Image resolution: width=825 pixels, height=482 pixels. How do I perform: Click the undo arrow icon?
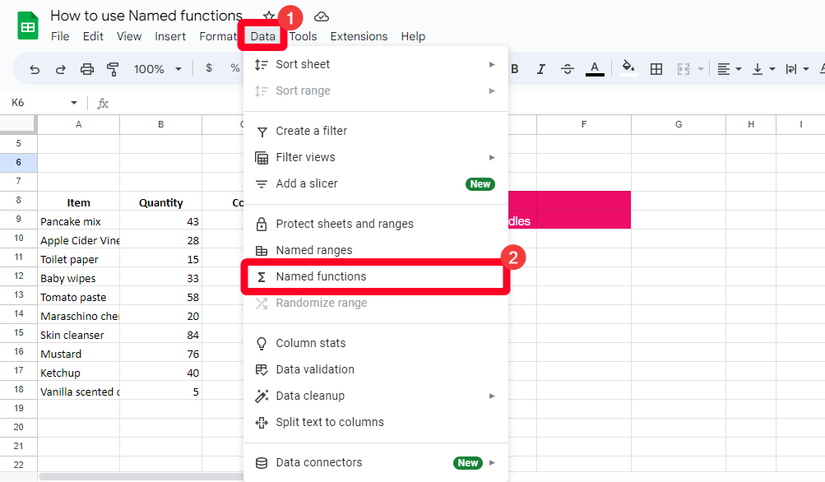pyautogui.click(x=35, y=69)
